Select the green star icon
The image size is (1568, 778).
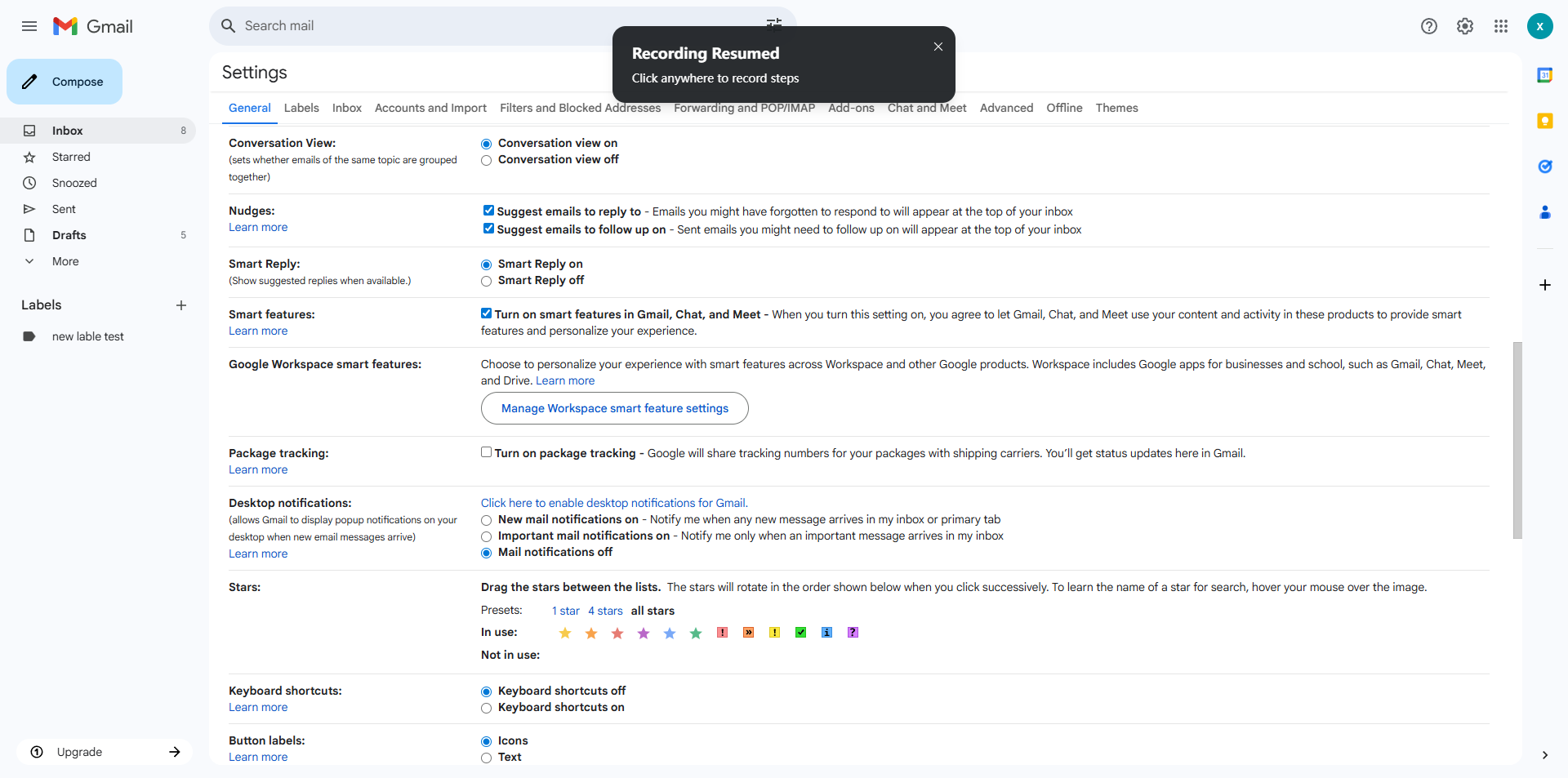point(696,633)
